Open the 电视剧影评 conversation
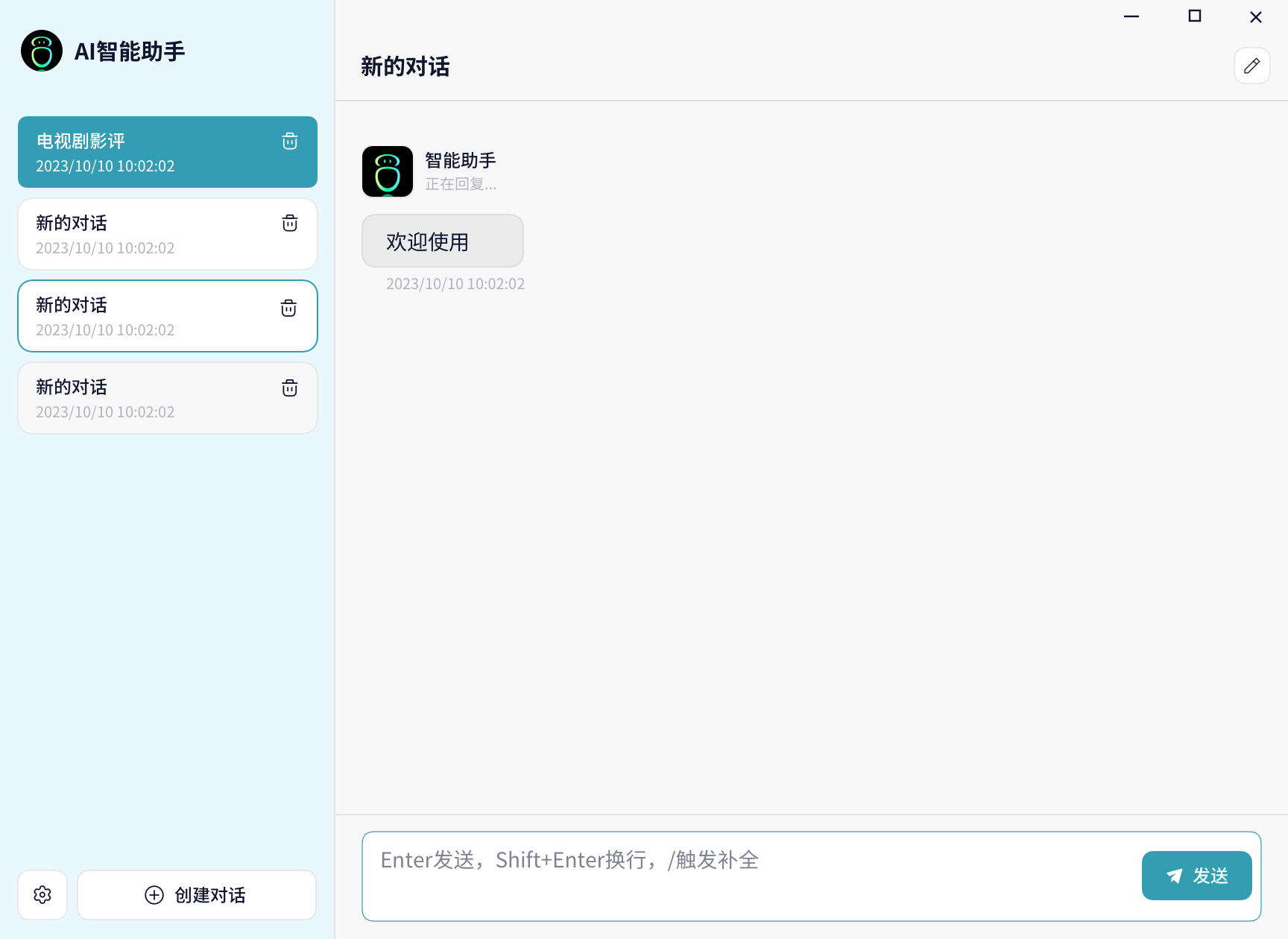 click(168, 152)
